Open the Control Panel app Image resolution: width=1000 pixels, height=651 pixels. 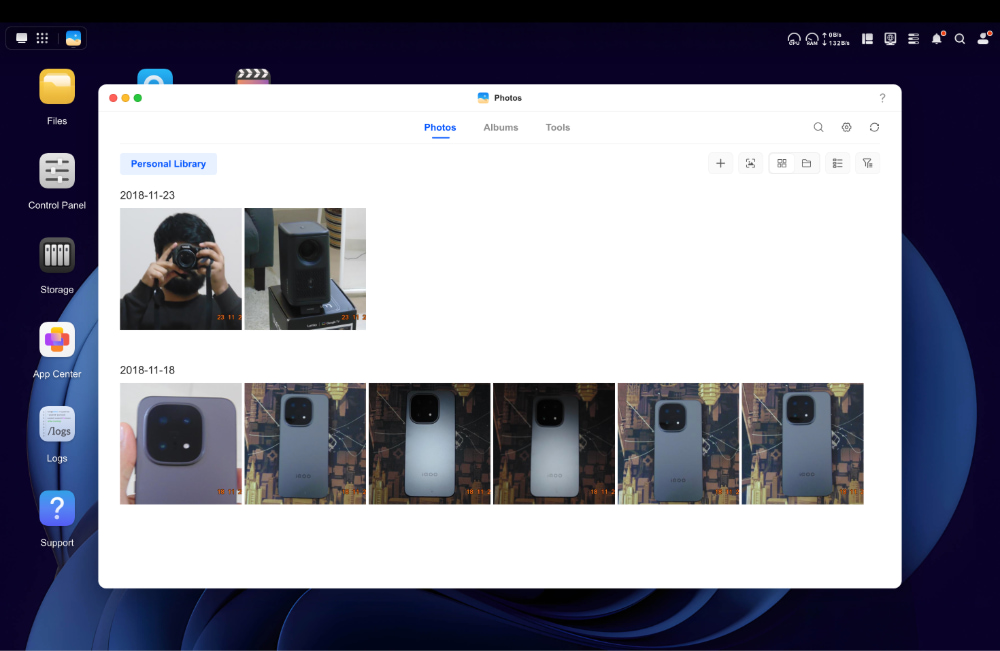[x=57, y=172]
